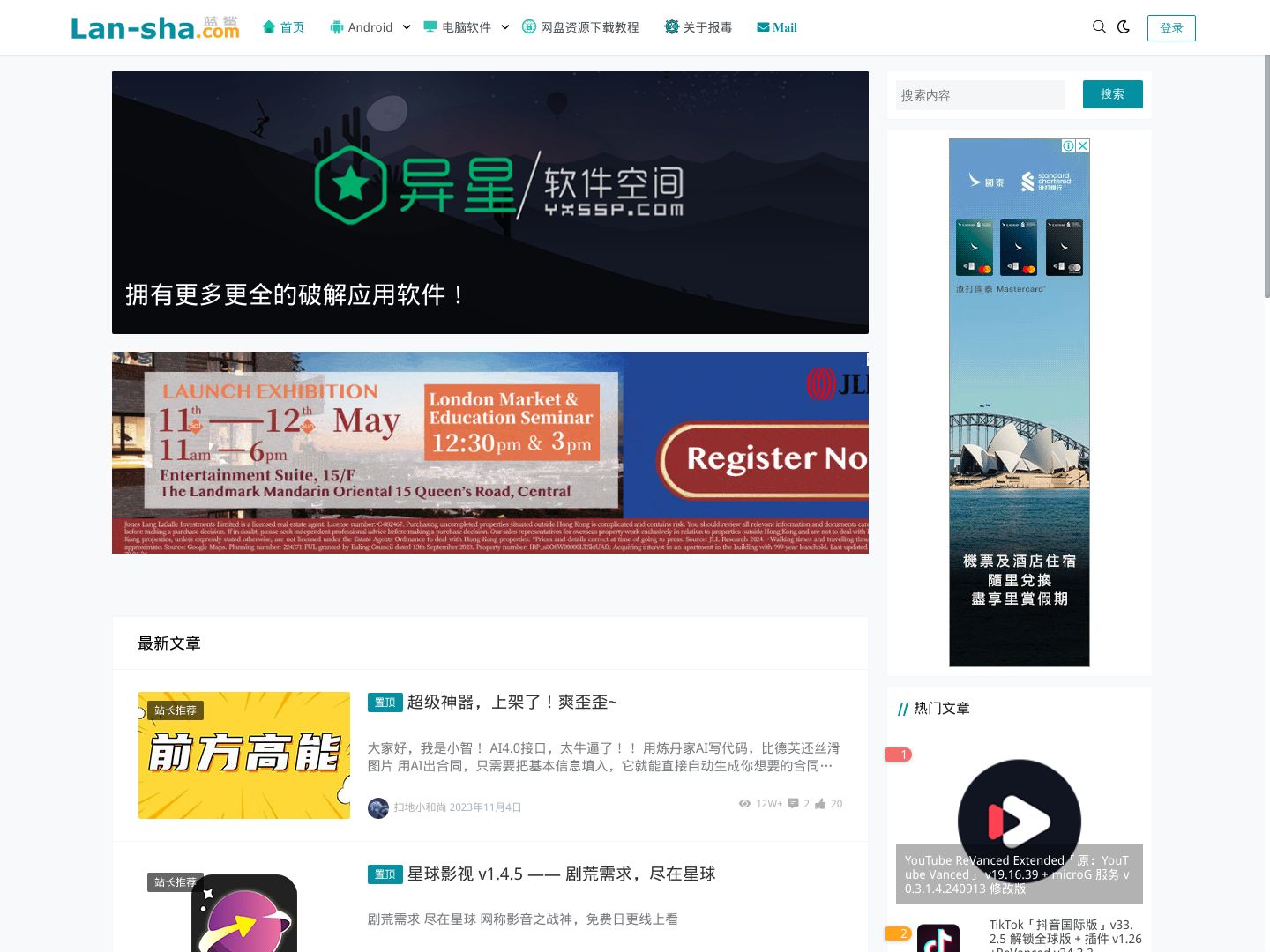Viewport: 1270px width, 952px height.
Task: Click the 搜索 search button
Action: (x=1113, y=94)
